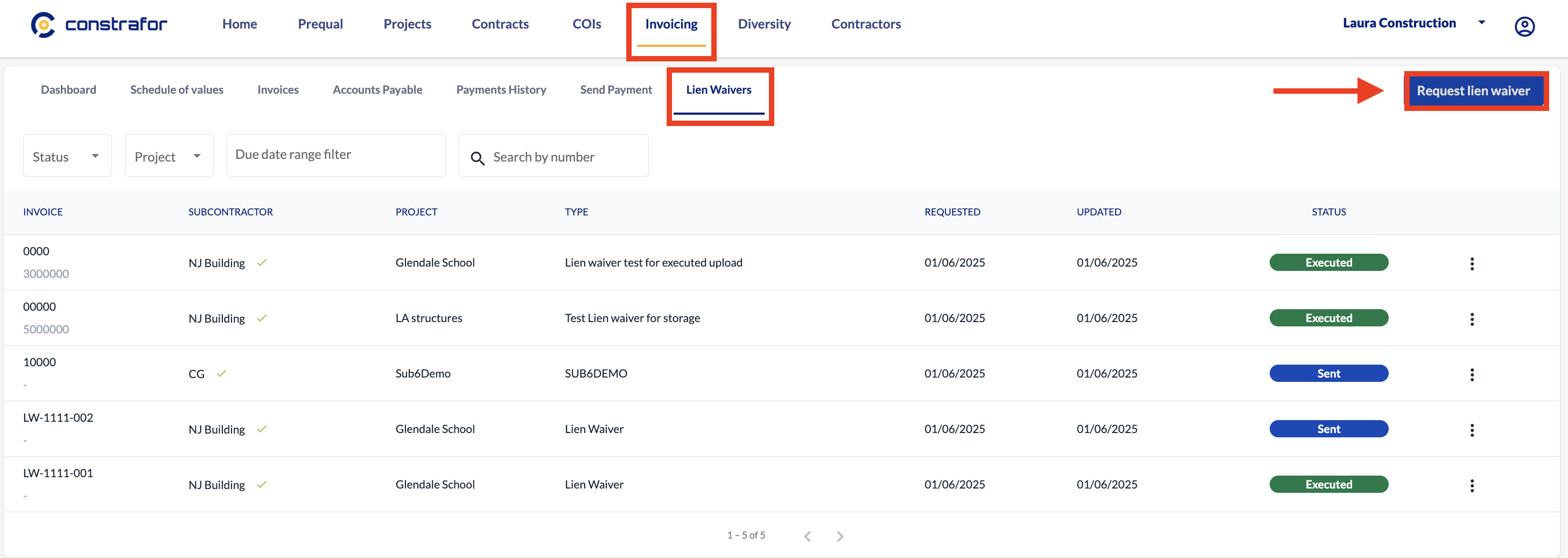Select invoice LW-1111-002

tap(58, 417)
